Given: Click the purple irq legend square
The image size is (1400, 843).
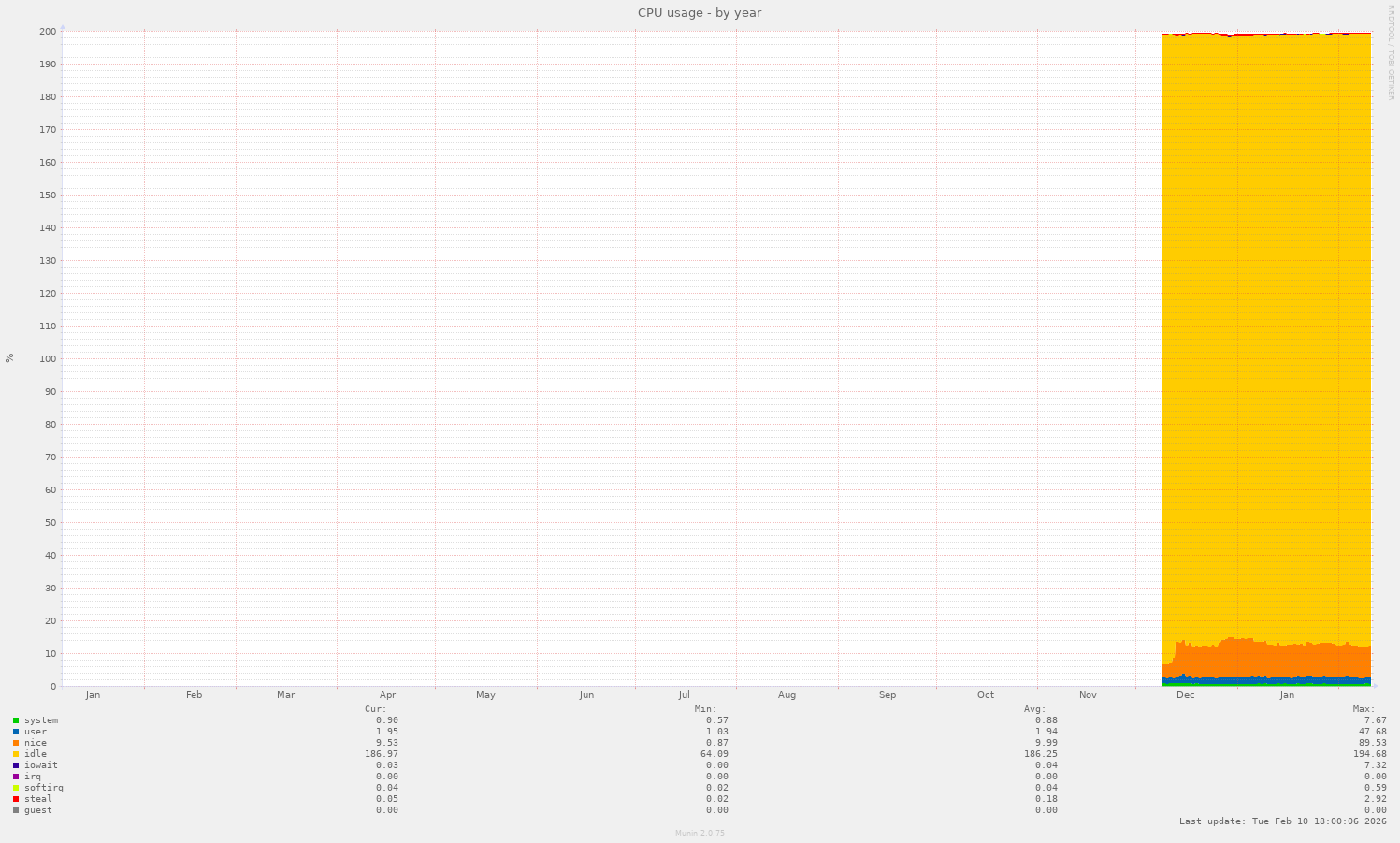Looking at the screenshot, I should click(x=17, y=777).
